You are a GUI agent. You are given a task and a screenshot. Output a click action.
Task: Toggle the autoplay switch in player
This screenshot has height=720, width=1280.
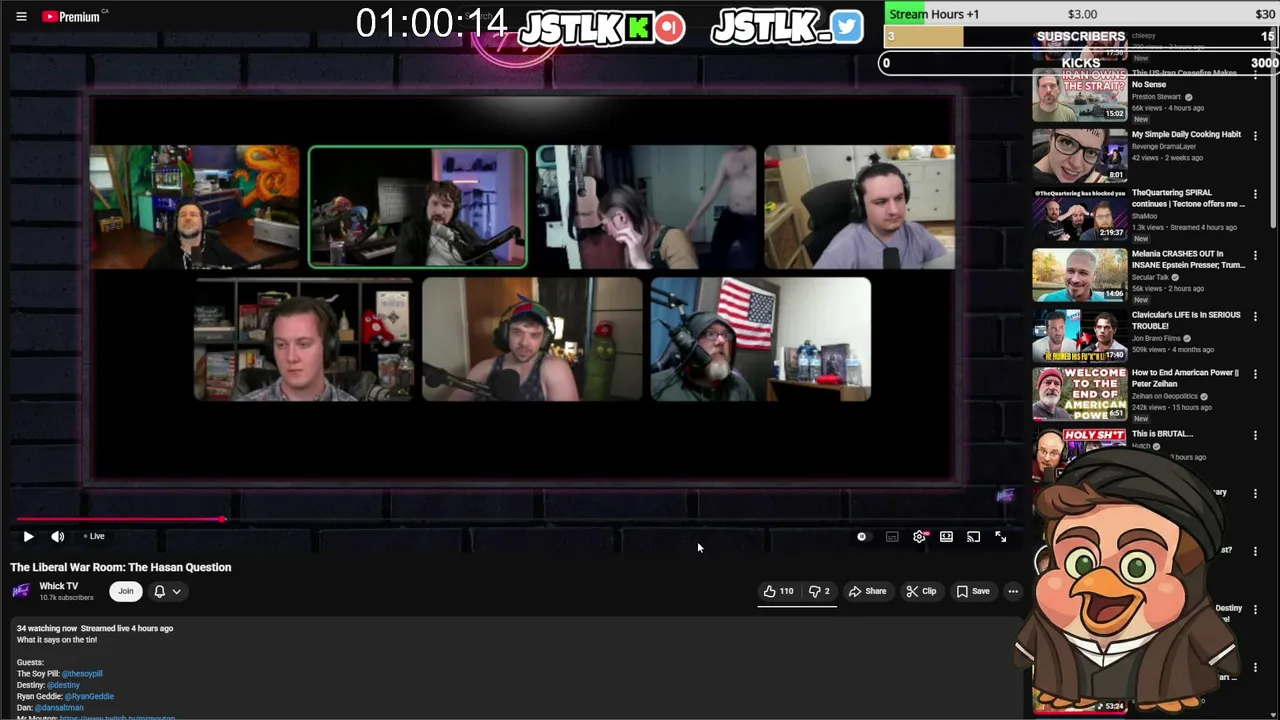click(862, 537)
